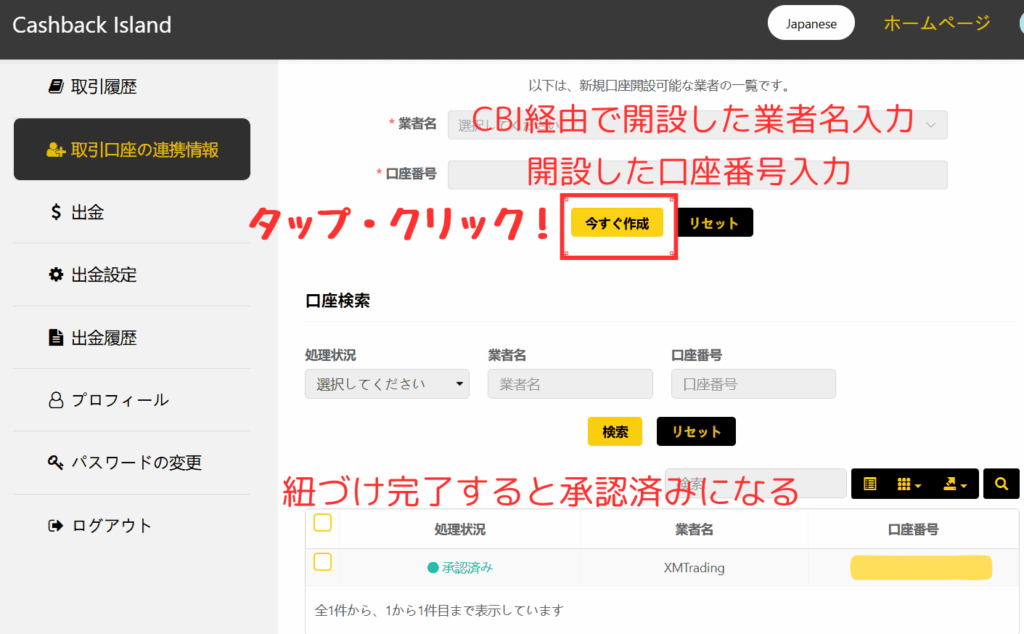Open the 処理状況 選択してください dropdown
This screenshot has width=1024, height=634.
pyautogui.click(x=387, y=384)
